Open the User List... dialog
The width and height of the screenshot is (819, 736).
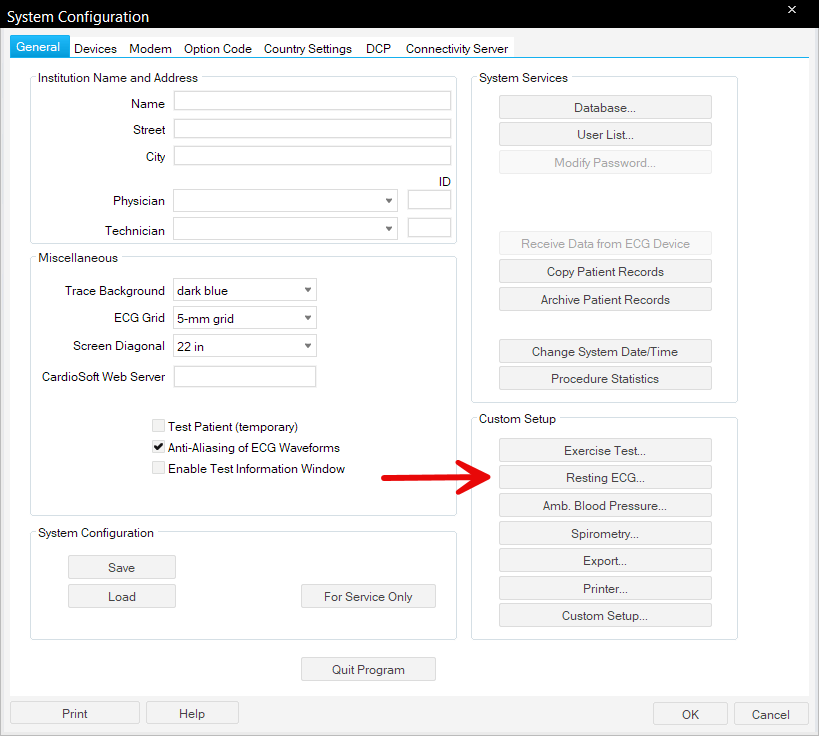(x=605, y=135)
